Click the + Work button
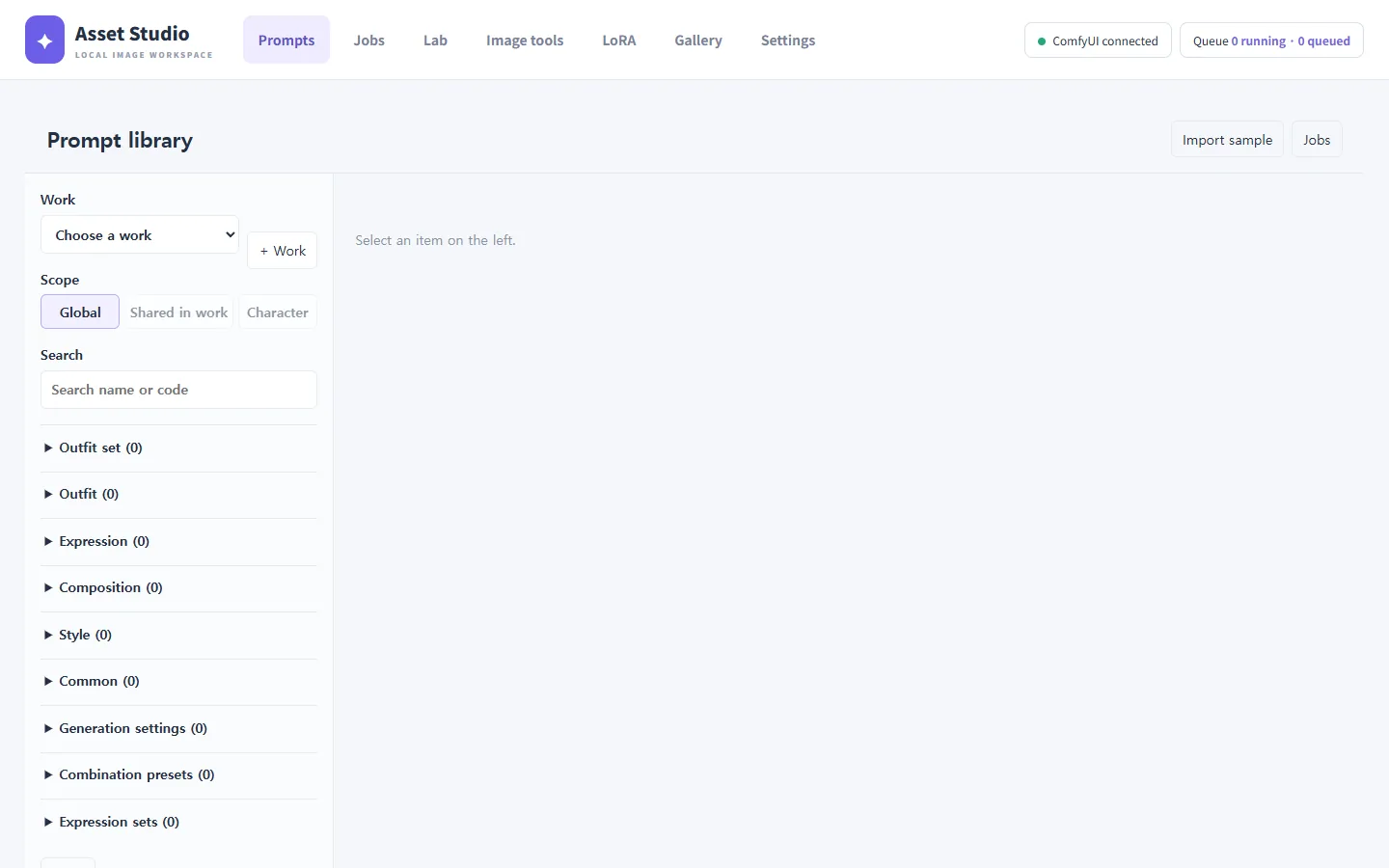Screen dimensions: 1389x868 click(x=283, y=251)
